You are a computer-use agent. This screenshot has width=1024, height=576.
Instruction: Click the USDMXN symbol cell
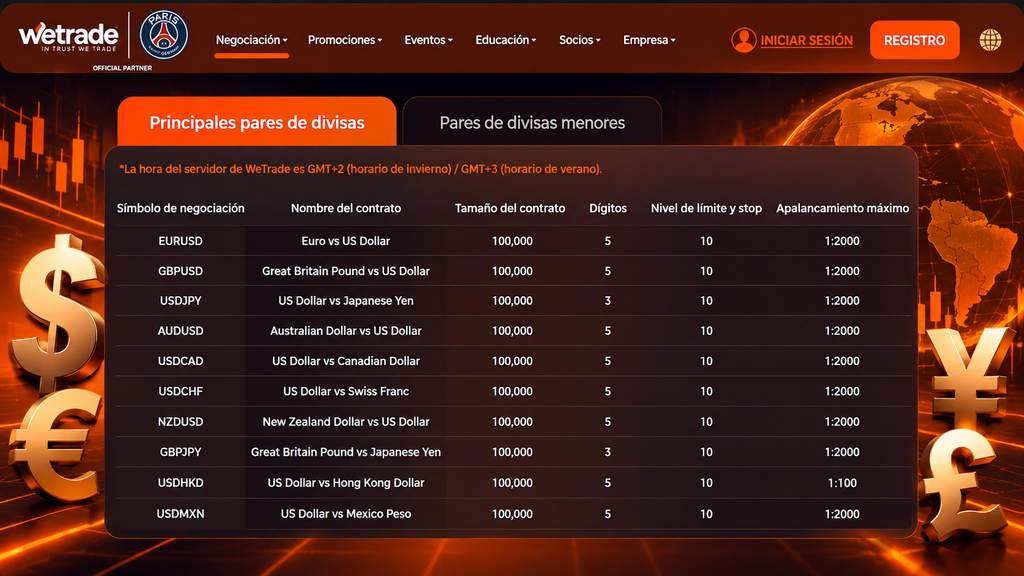tap(180, 514)
